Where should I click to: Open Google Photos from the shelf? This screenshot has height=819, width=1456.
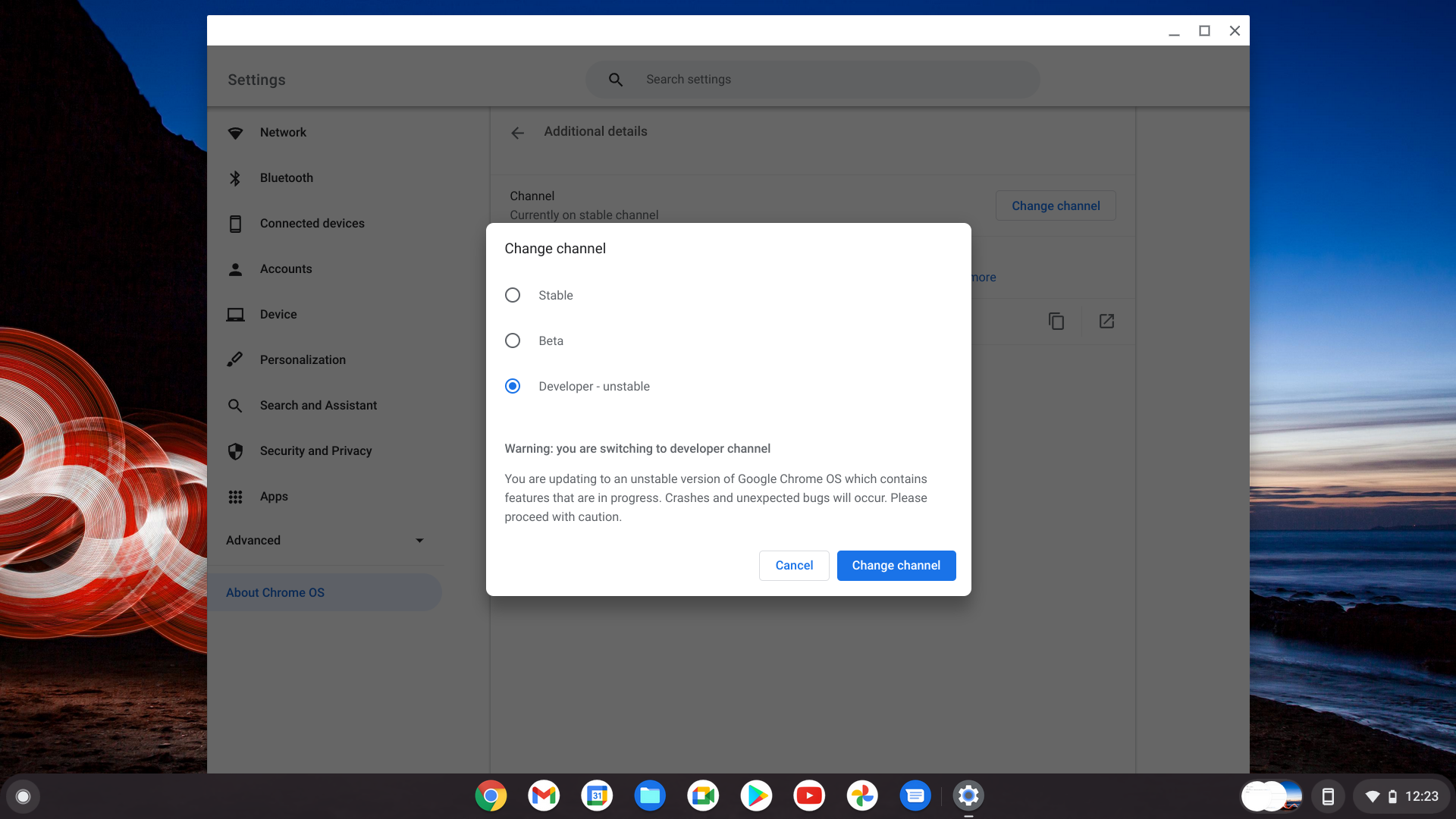[862, 795]
